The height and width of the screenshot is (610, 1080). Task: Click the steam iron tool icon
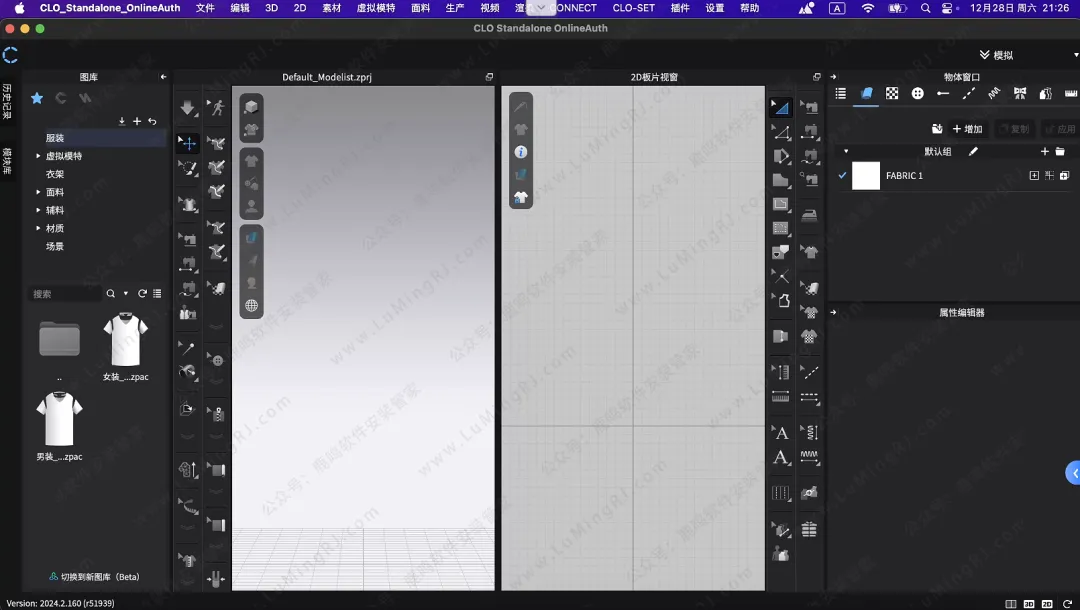click(810, 214)
